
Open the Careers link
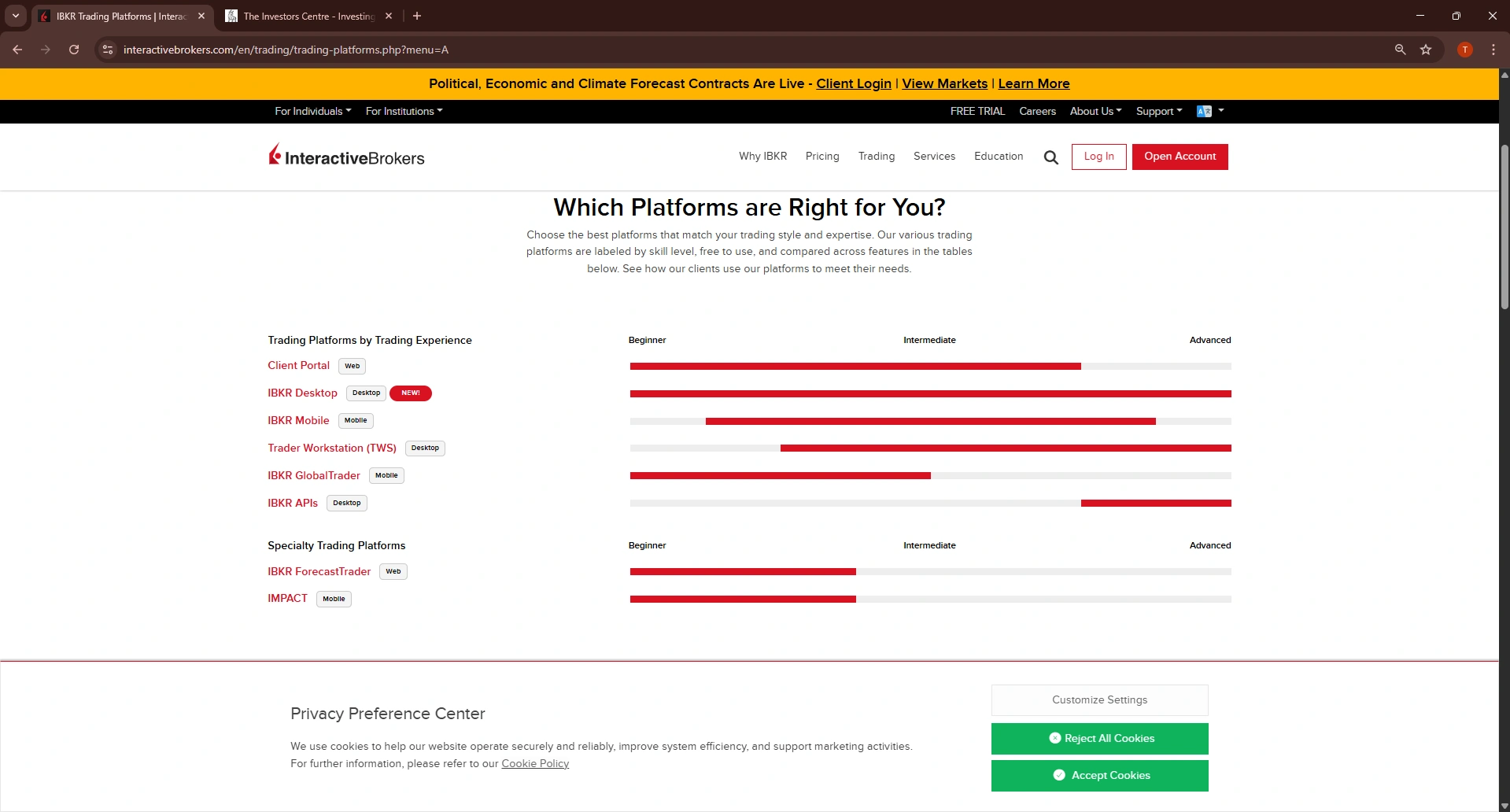(x=1037, y=112)
